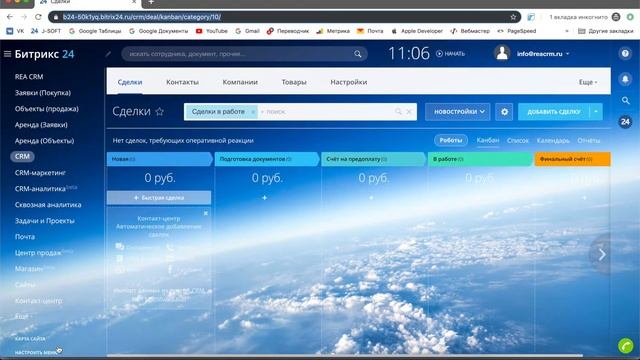Open Центр продаж in the sidebar
This screenshot has width=640, height=360.
pyautogui.click(x=38, y=253)
